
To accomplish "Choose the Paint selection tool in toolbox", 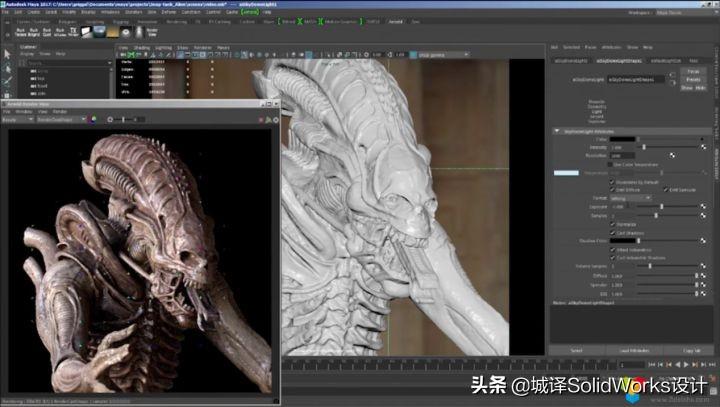I will click(7, 81).
